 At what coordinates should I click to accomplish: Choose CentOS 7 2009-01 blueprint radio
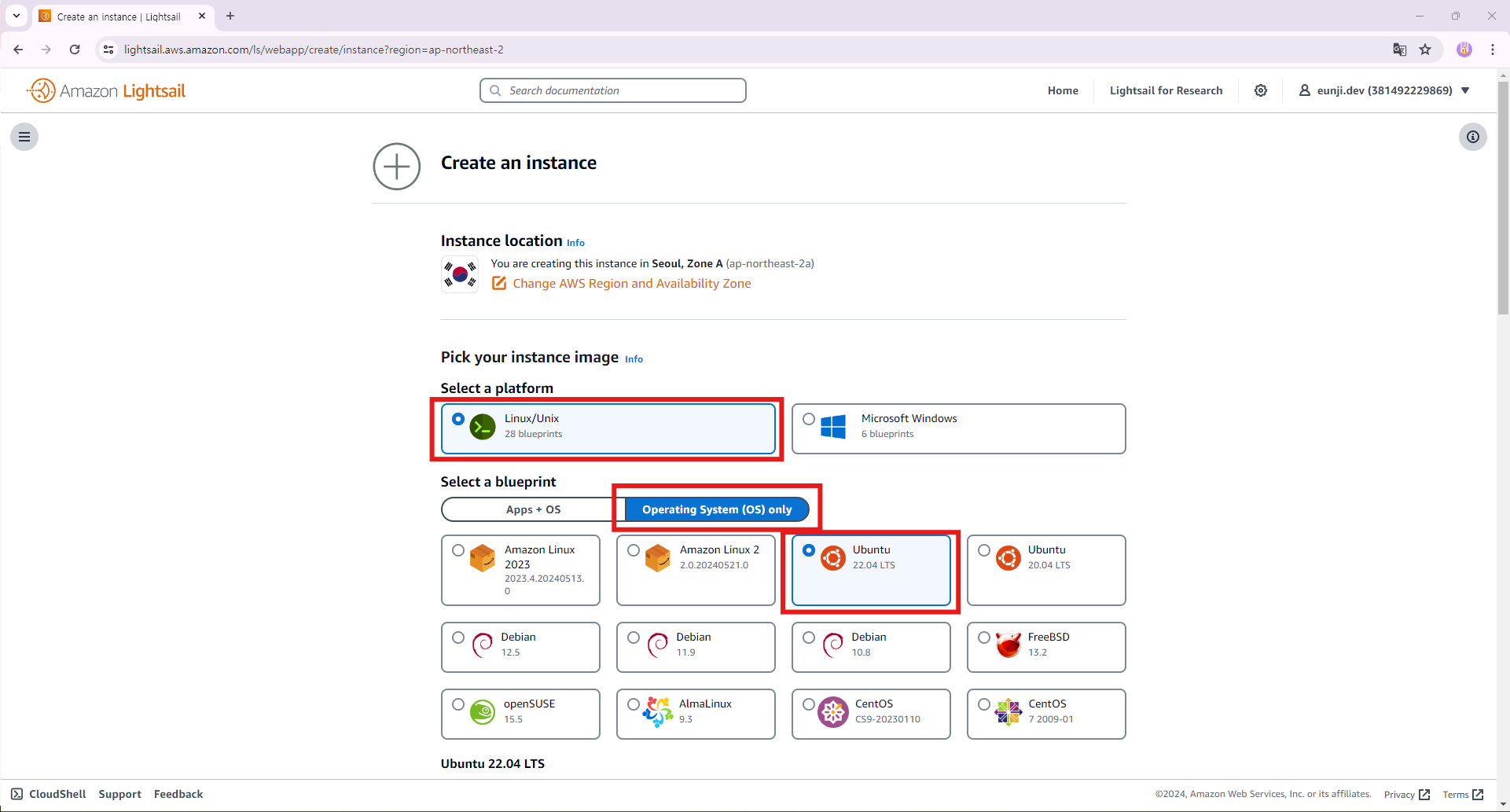(984, 704)
